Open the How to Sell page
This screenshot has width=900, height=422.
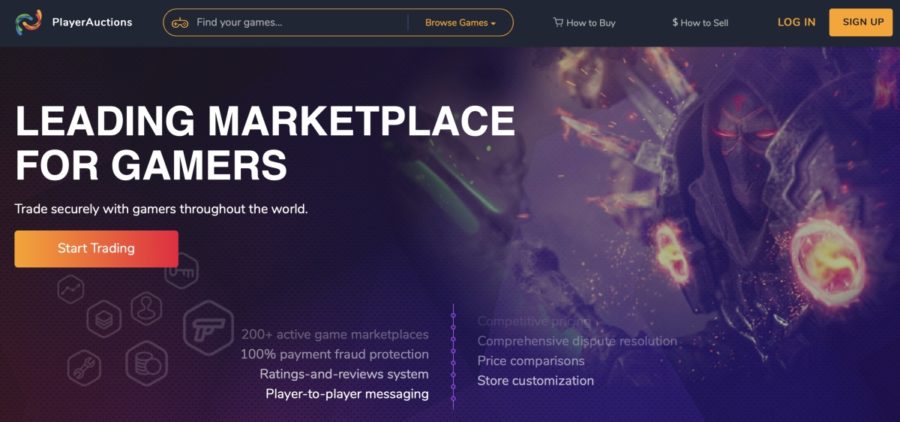point(704,22)
